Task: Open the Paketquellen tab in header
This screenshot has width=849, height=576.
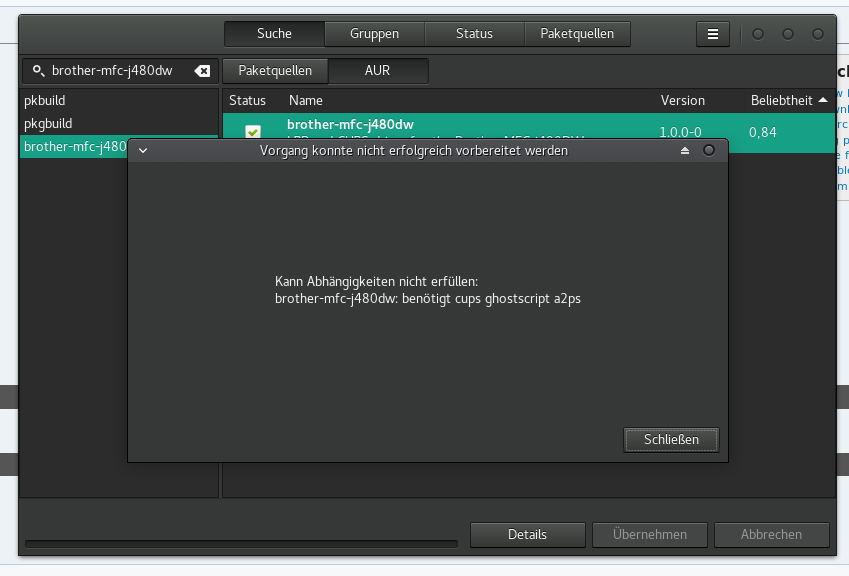Action: point(577,34)
